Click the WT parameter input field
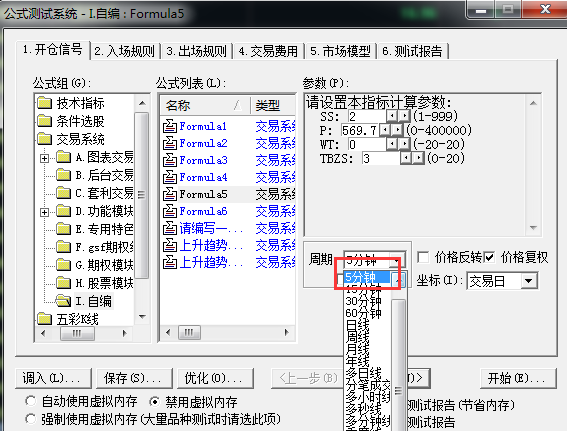Viewport: 567px width, 431px height. [x=367, y=145]
